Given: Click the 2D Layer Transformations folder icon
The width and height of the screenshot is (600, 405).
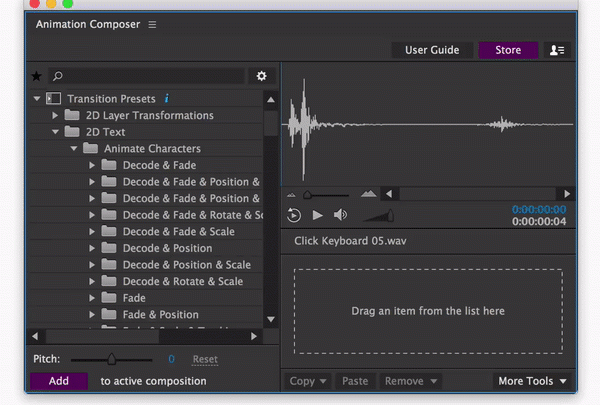Looking at the screenshot, I should pyautogui.click(x=72, y=115).
